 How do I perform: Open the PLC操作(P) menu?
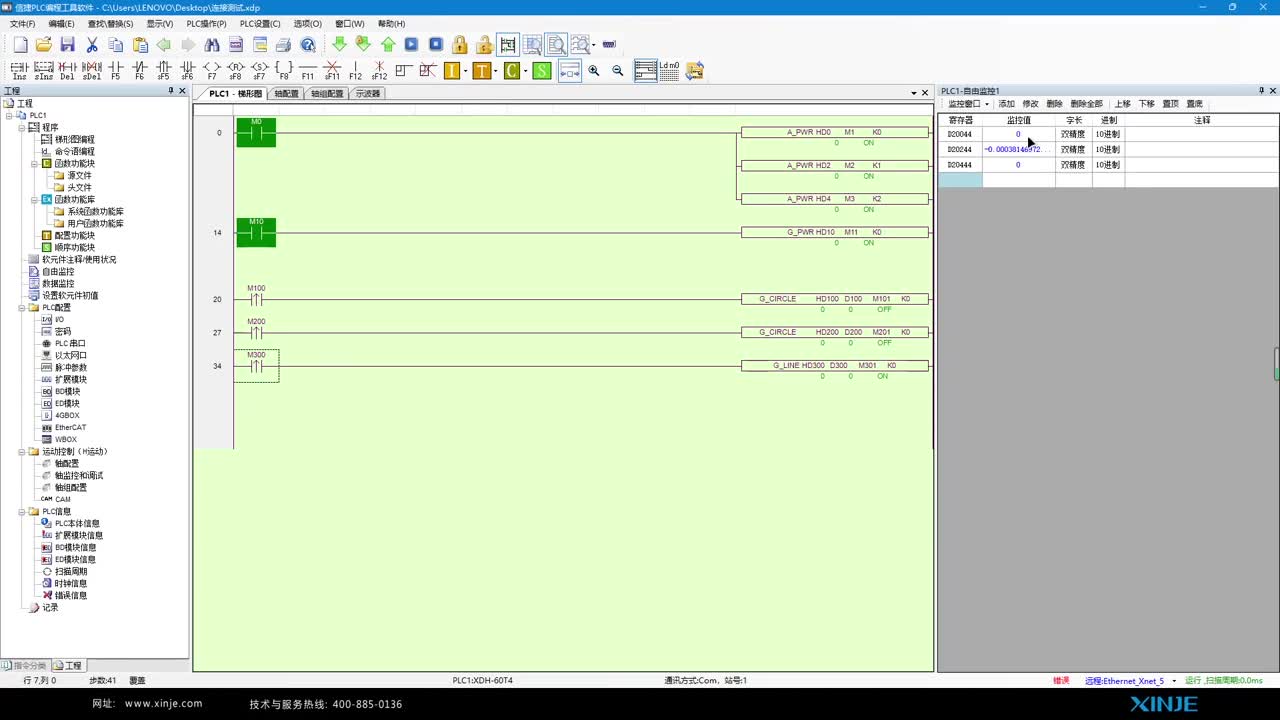206,23
